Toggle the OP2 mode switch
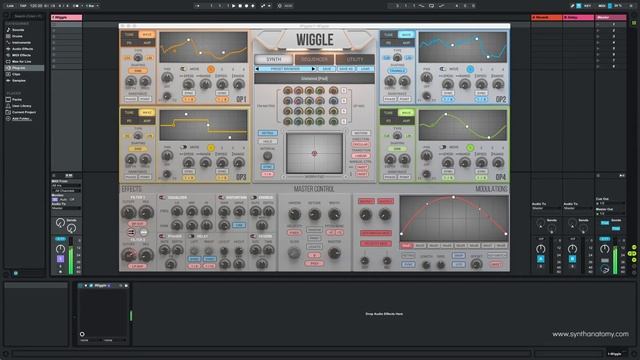Image resolution: width=640 pixels, height=360 pixels. pyautogui.click(x=443, y=69)
